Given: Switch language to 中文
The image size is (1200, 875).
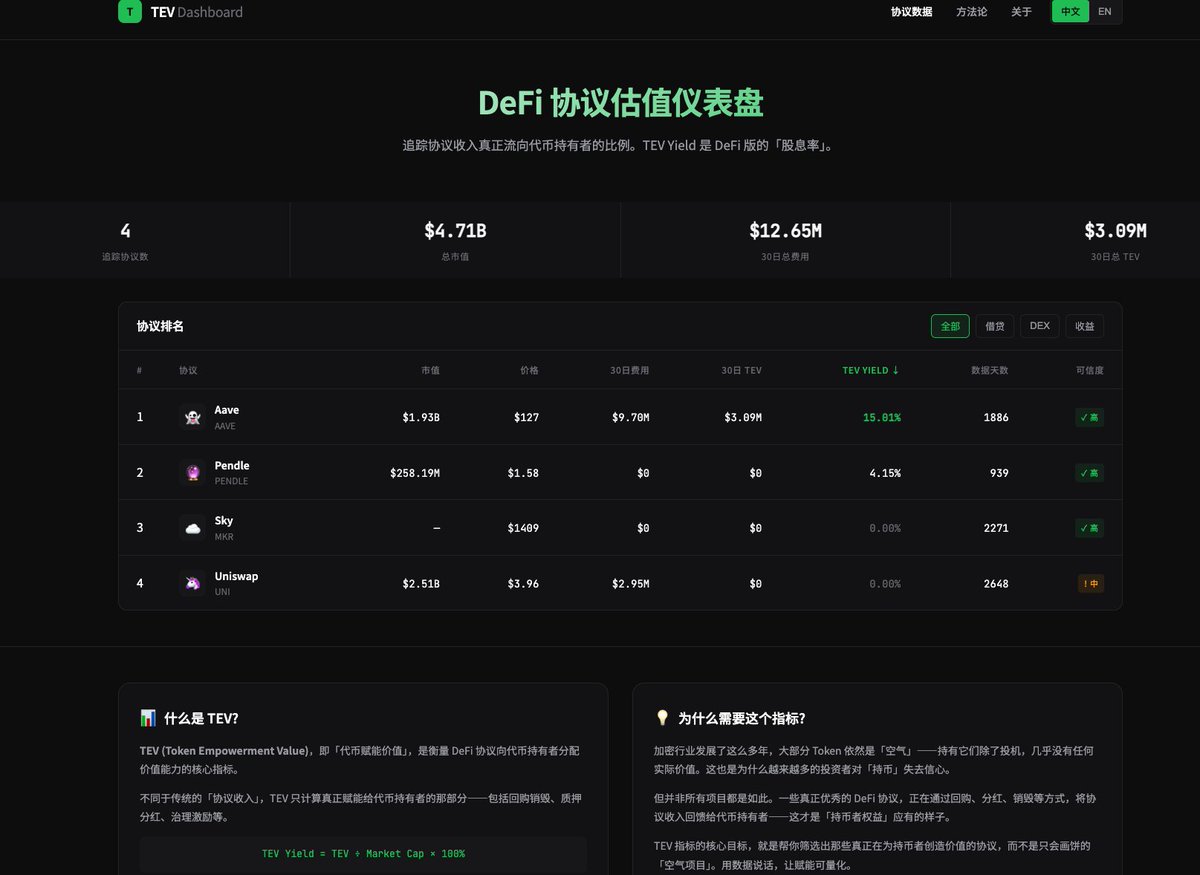Looking at the screenshot, I should click(x=1070, y=12).
